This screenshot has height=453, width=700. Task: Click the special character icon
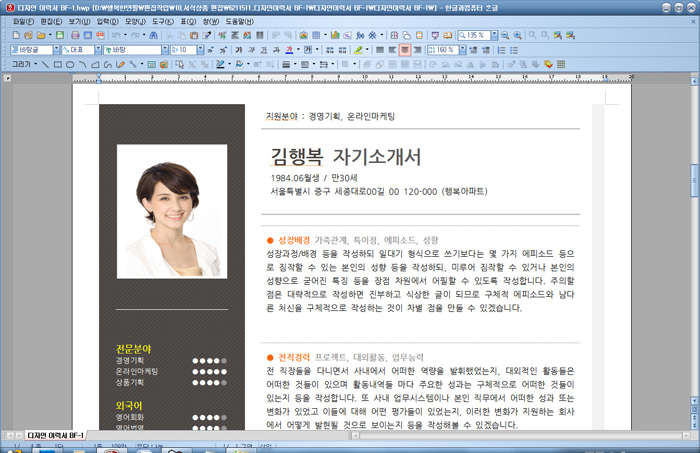pyautogui.click(x=372, y=35)
